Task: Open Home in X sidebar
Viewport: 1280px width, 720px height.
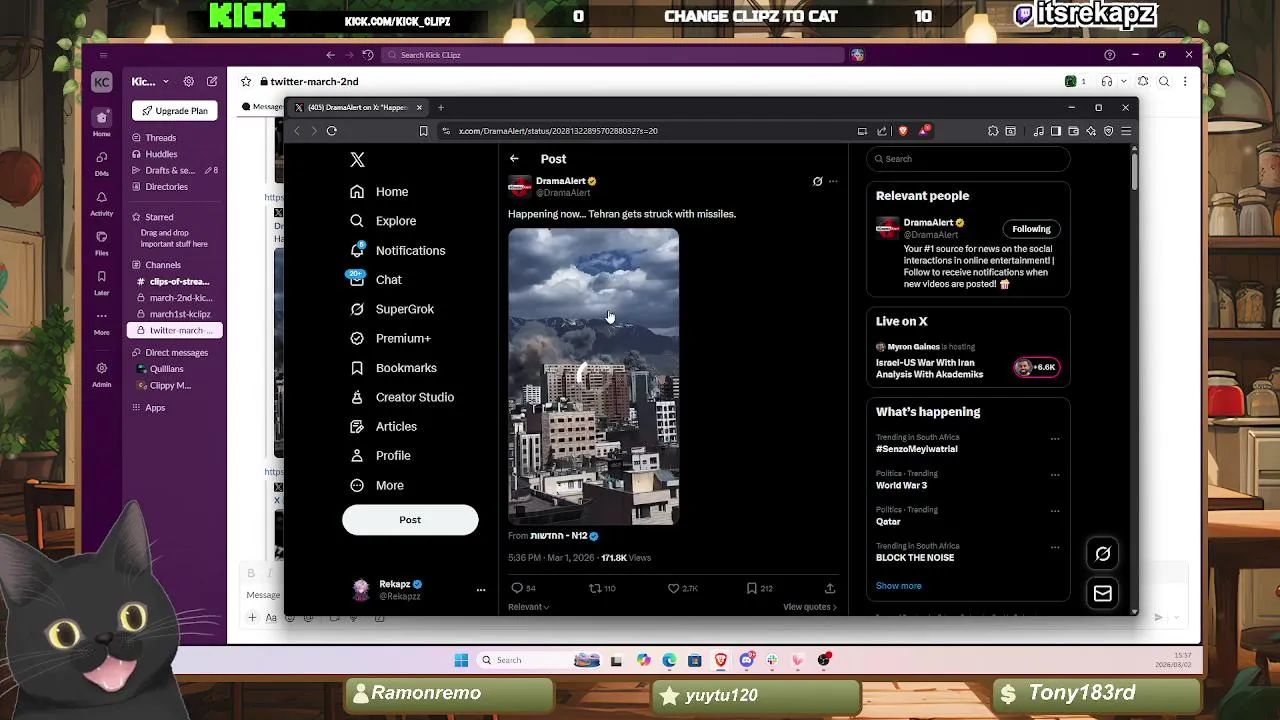Action: click(379, 191)
